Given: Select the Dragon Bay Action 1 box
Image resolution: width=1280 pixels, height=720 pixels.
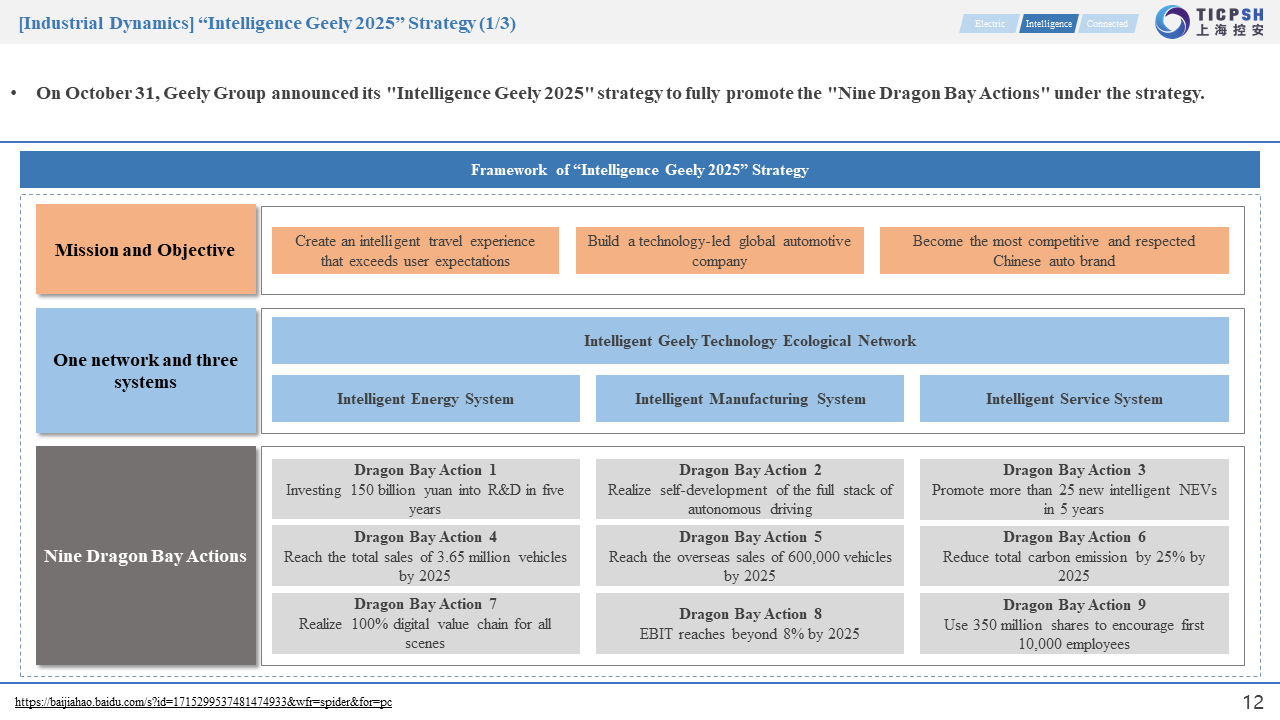Looking at the screenshot, I should coord(425,489).
